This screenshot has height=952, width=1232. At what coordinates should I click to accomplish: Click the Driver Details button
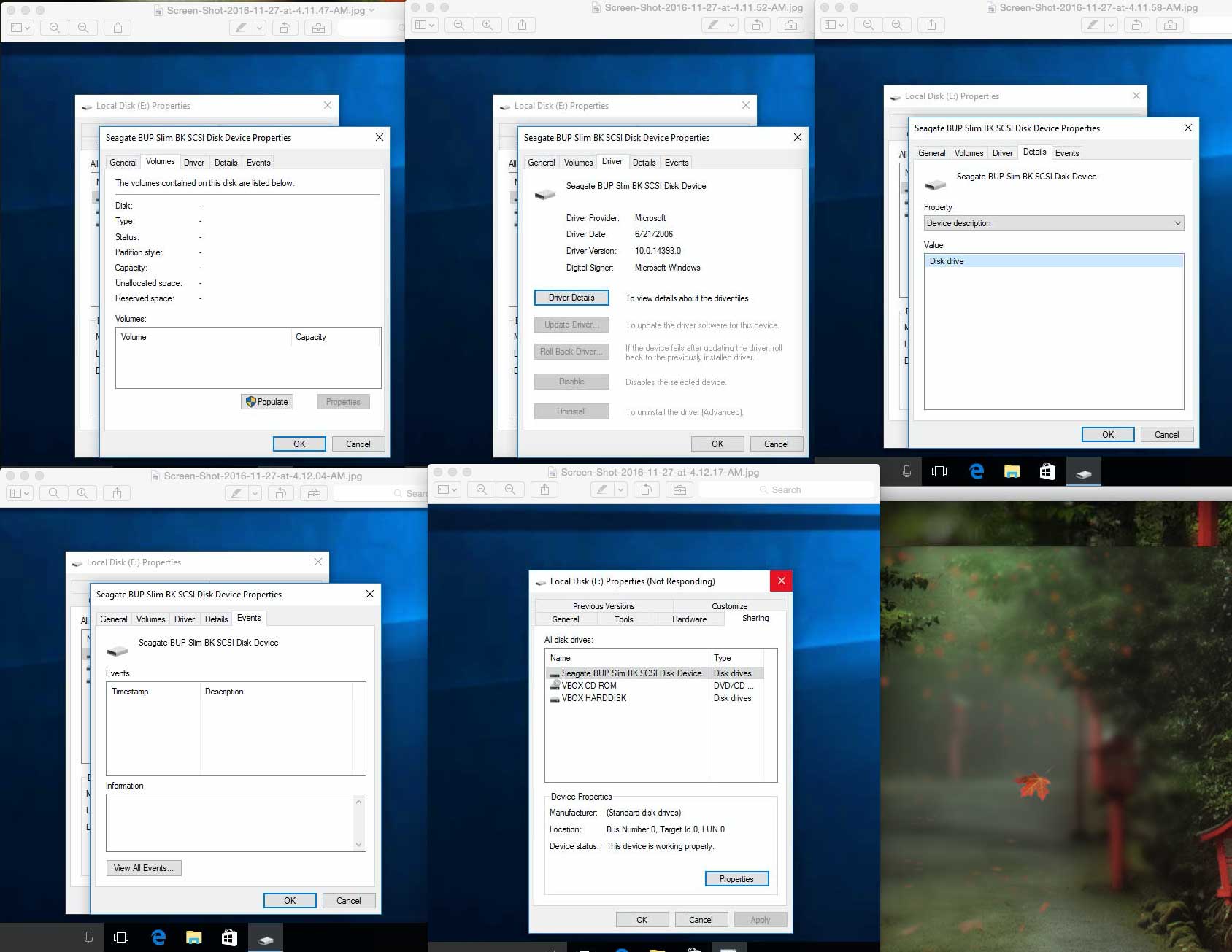point(571,298)
